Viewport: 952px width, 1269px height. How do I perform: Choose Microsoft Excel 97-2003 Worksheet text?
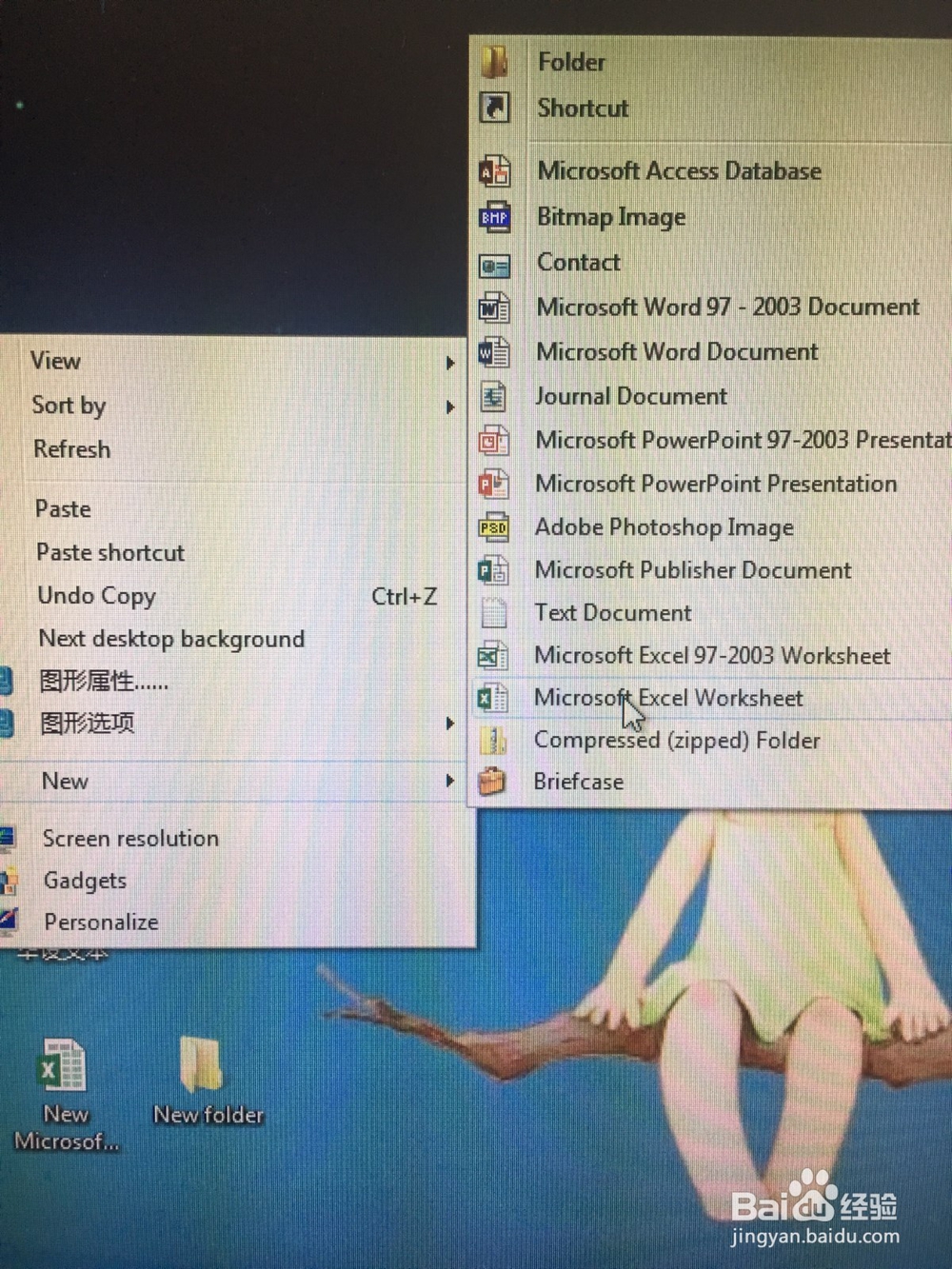pos(712,655)
